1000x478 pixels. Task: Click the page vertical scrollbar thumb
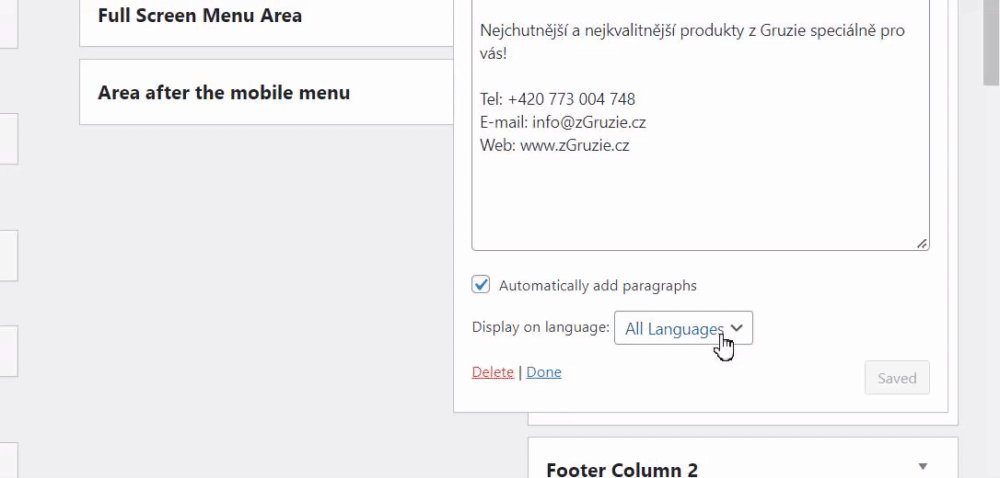990,40
